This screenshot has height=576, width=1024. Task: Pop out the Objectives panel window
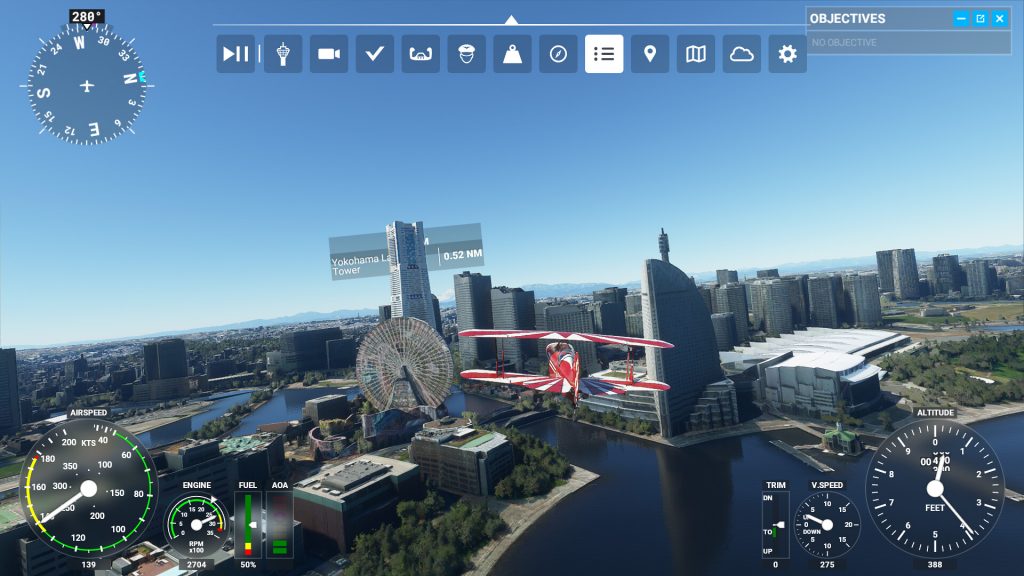coord(980,18)
